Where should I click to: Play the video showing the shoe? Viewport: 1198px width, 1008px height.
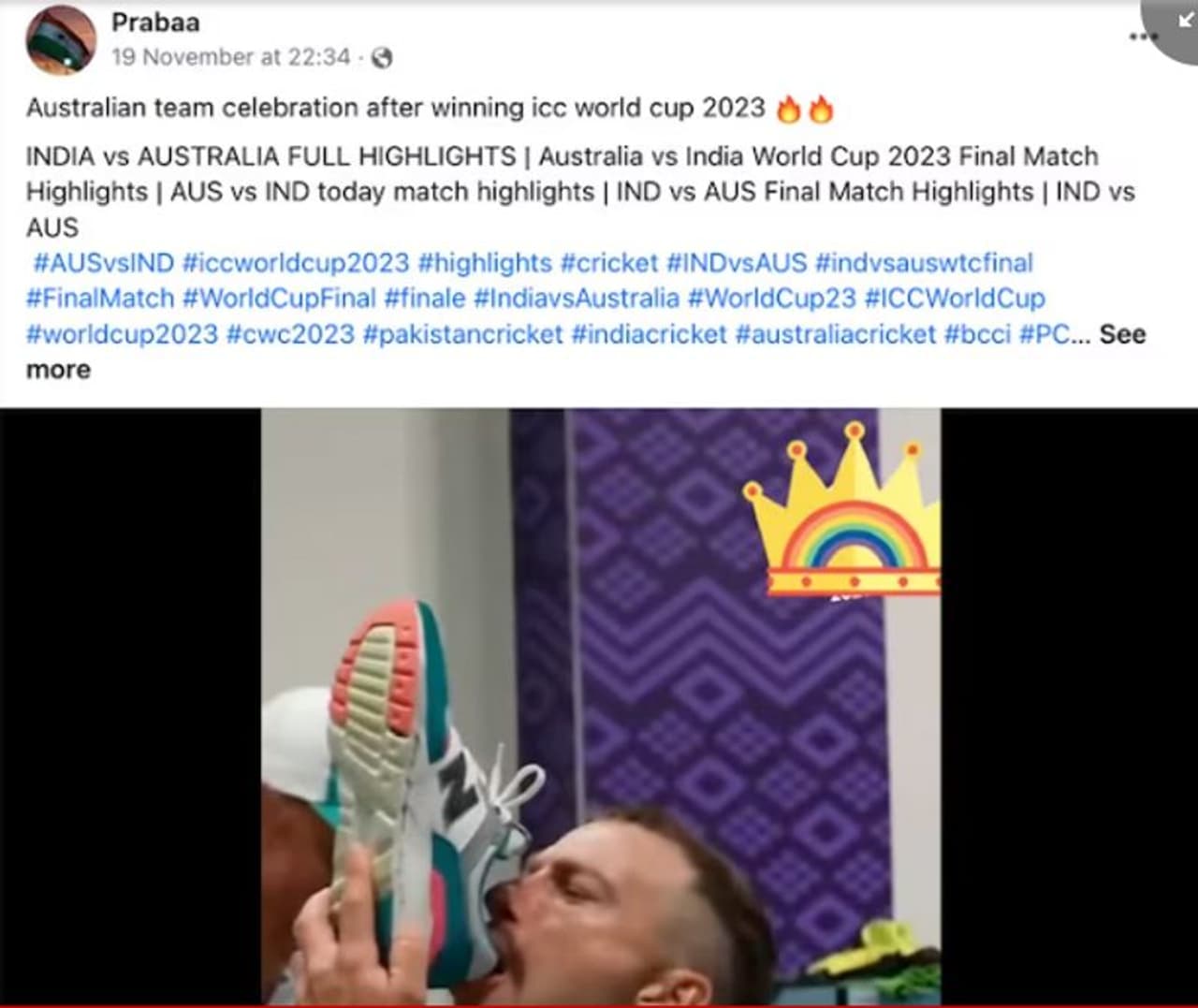point(601,708)
